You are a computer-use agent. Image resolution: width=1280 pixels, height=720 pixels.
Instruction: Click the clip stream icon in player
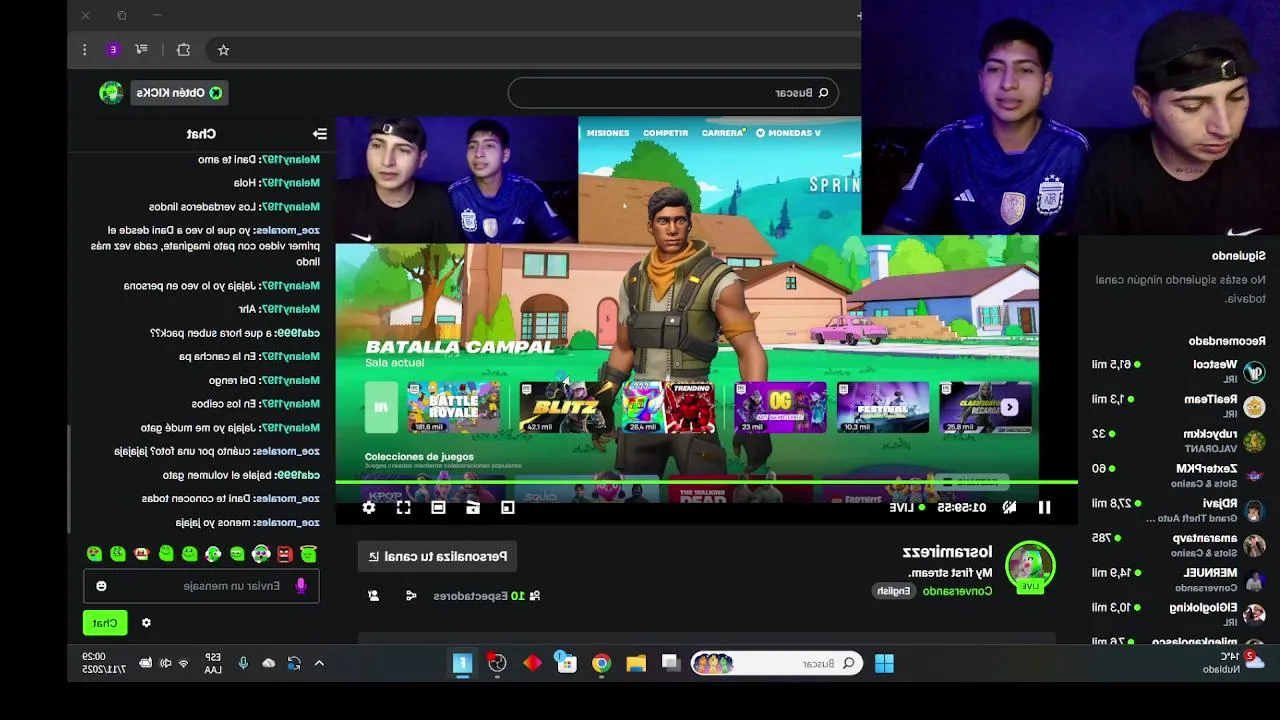[x=473, y=508]
